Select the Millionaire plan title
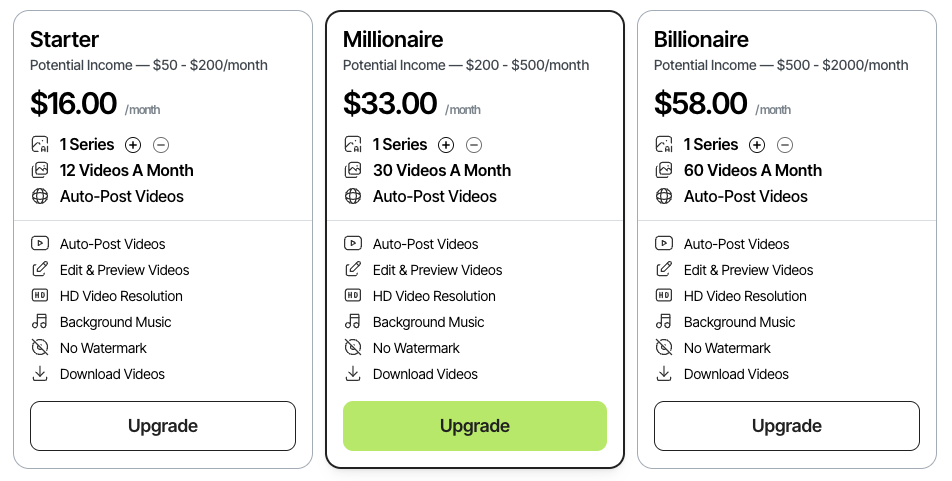The width and height of the screenshot is (952, 481). (x=393, y=40)
